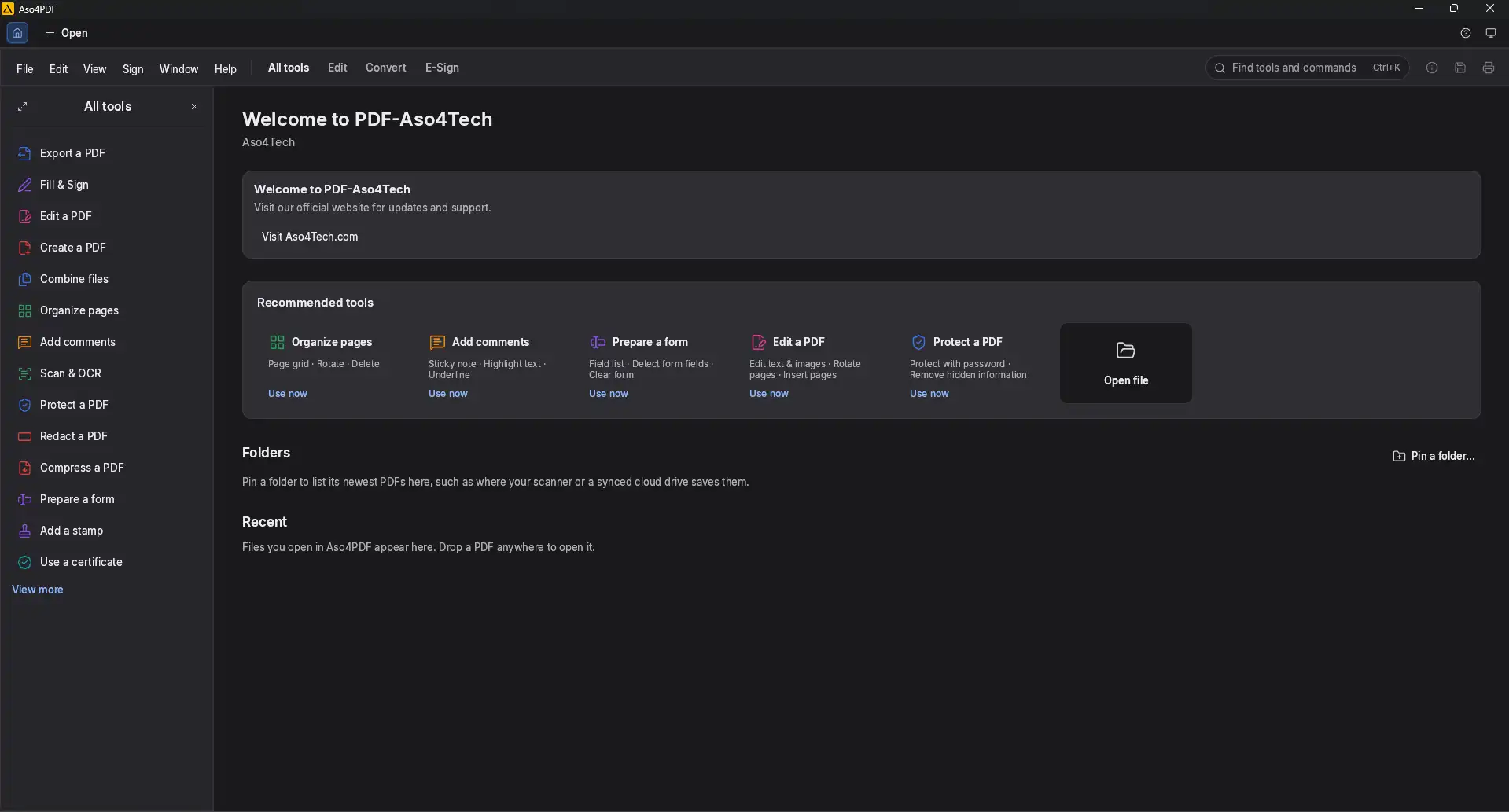Click Use now under Organize pages
1509x812 pixels.
coord(288,394)
